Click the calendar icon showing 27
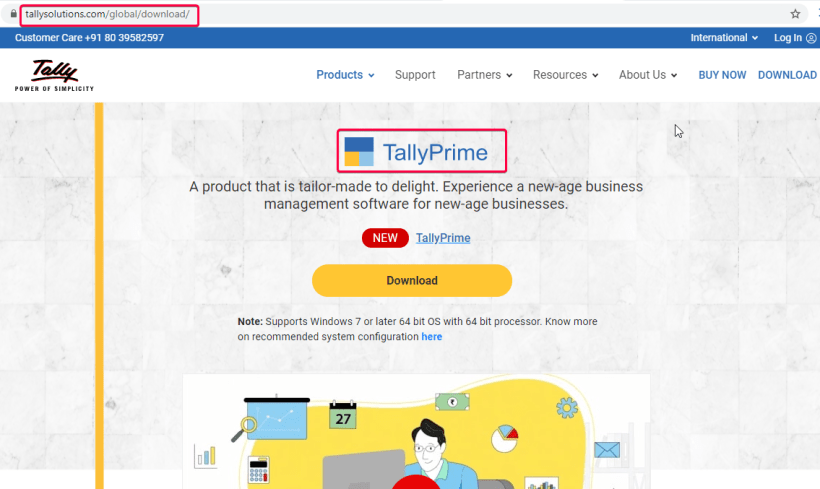The height and width of the screenshot is (489, 820). (343, 415)
